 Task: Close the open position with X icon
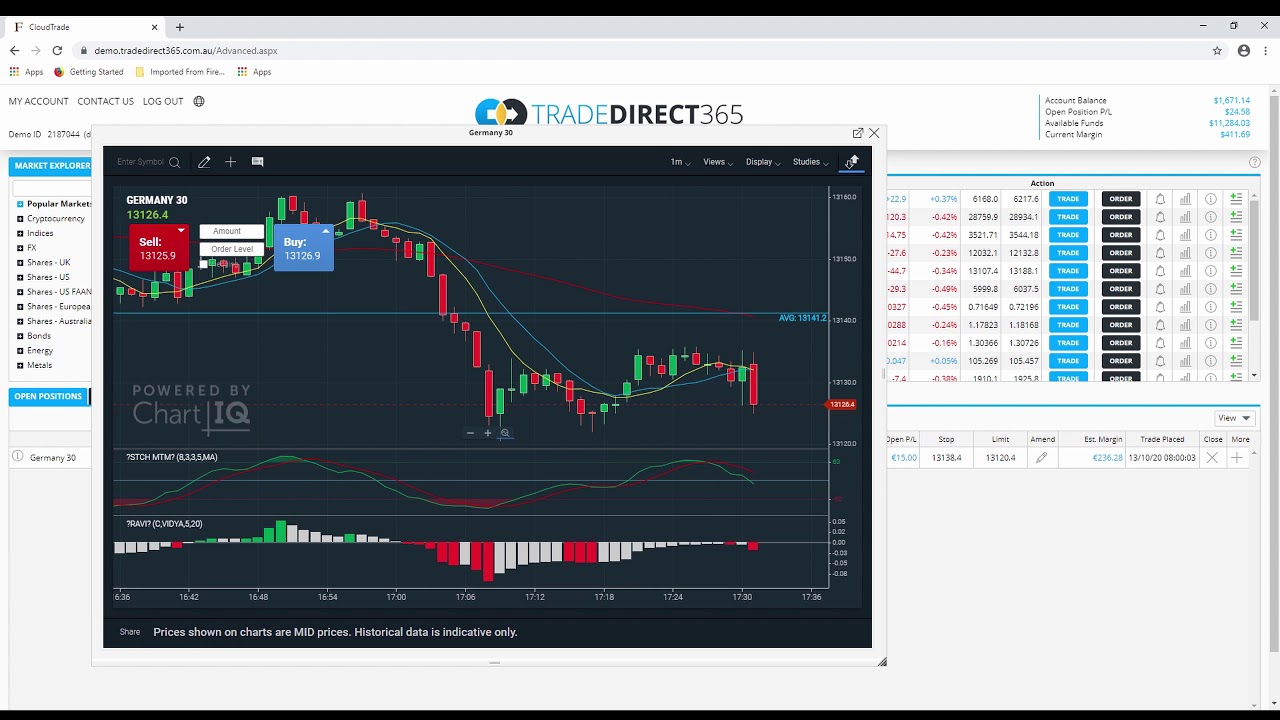pos(1212,458)
